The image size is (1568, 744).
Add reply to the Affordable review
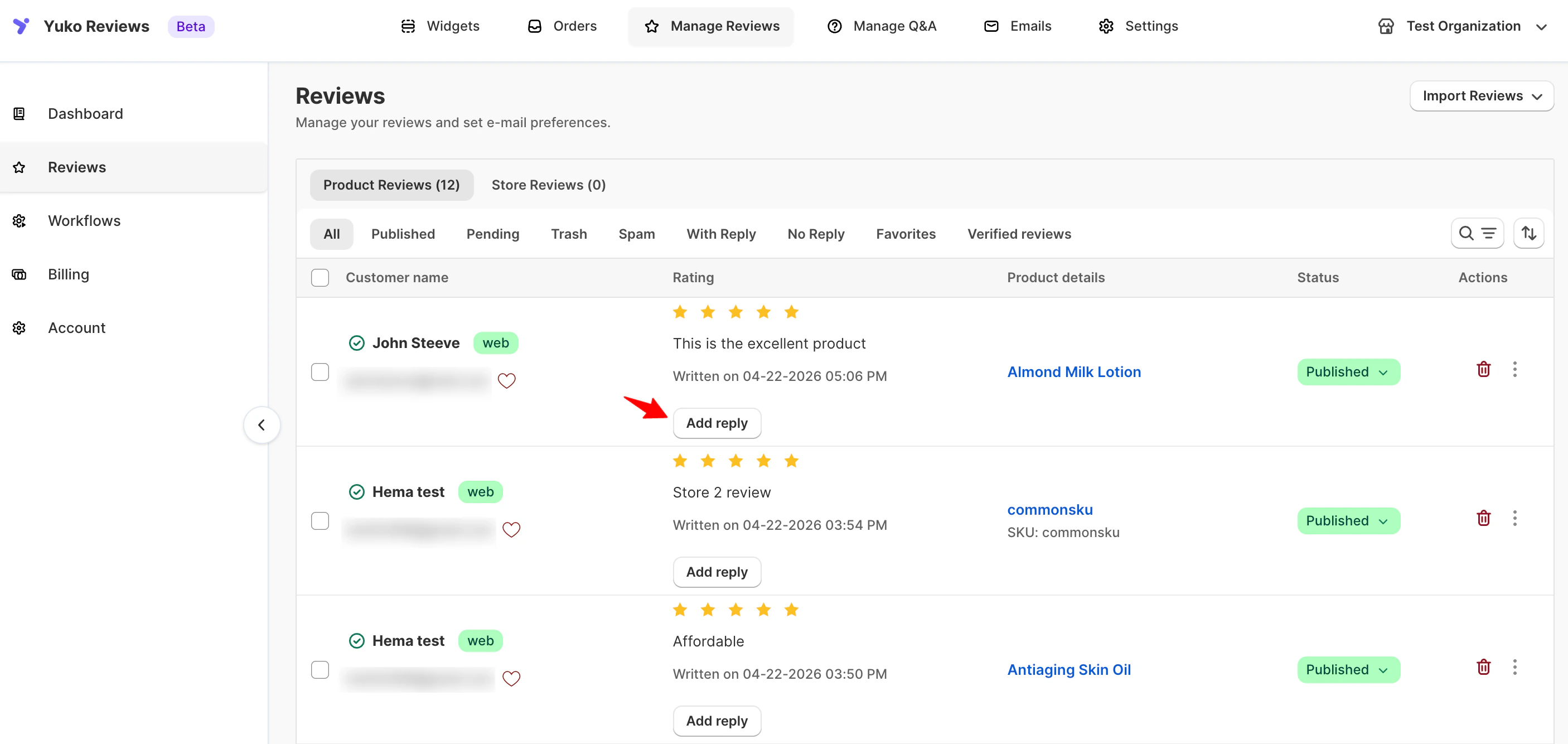click(717, 722)
